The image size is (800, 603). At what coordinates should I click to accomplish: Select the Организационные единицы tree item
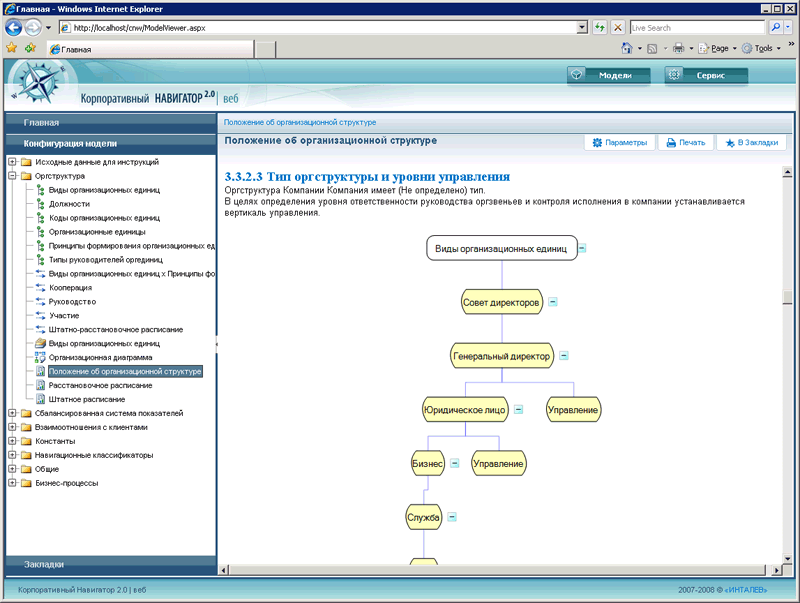pyautogui.click(x=97, y=232)
